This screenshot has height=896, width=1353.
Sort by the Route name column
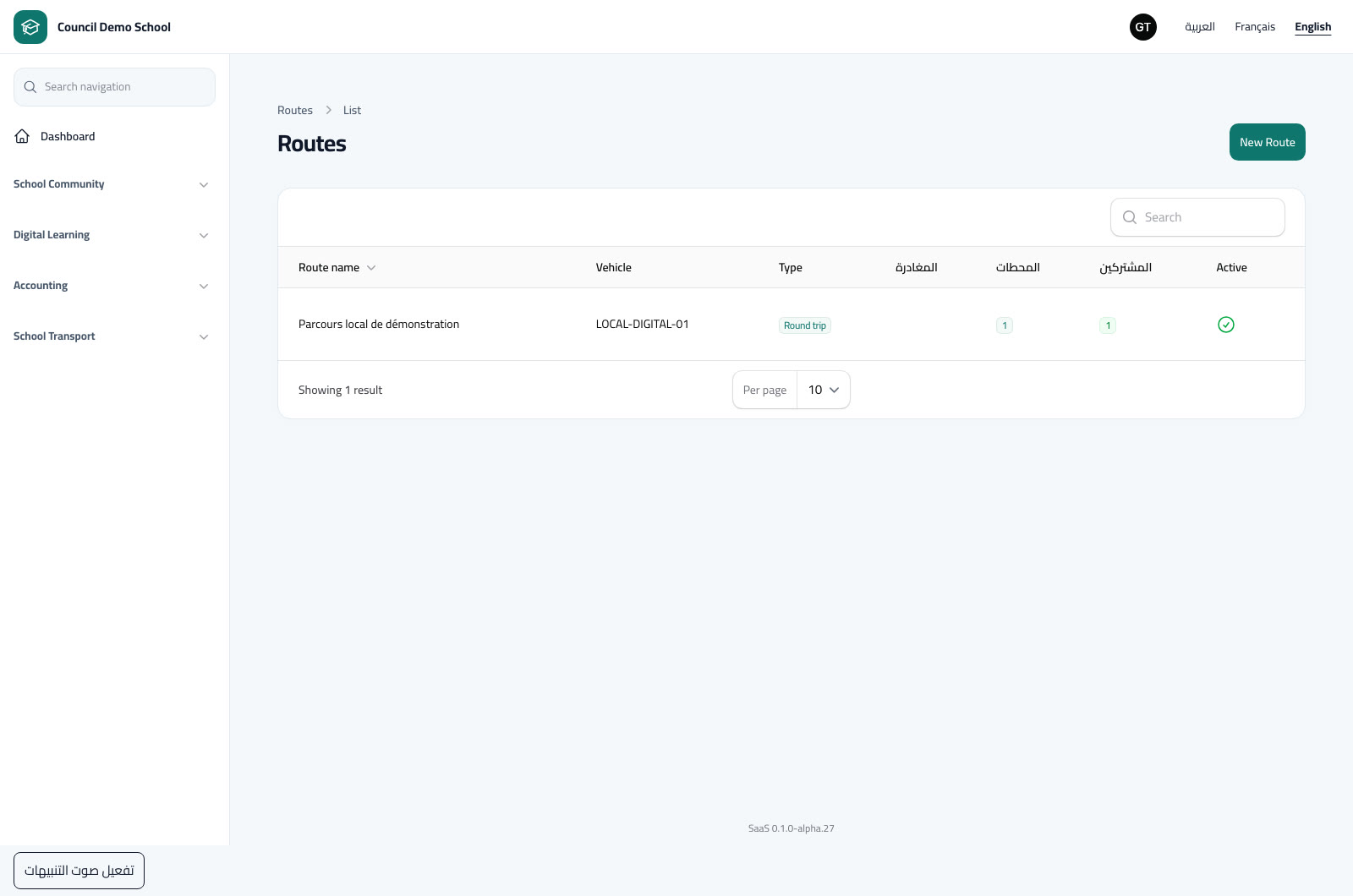pos(337,267)
